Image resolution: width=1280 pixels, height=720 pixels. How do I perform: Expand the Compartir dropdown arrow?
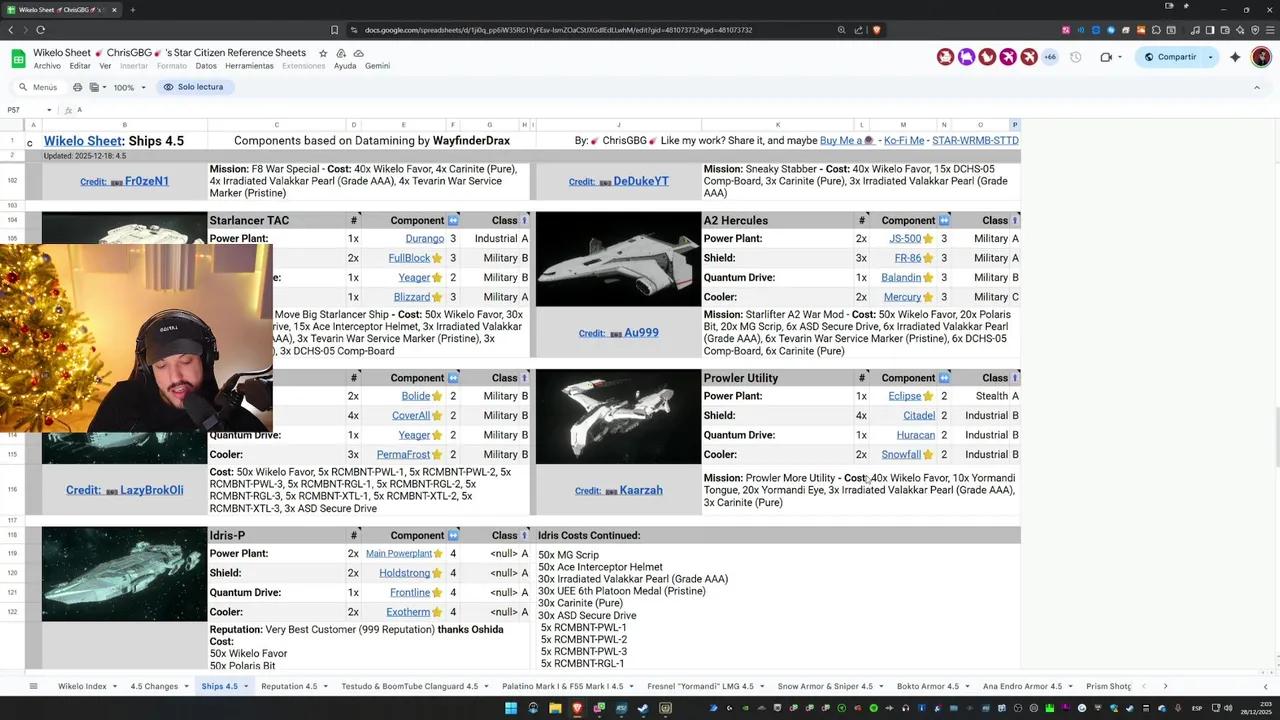pos(1210,57)
